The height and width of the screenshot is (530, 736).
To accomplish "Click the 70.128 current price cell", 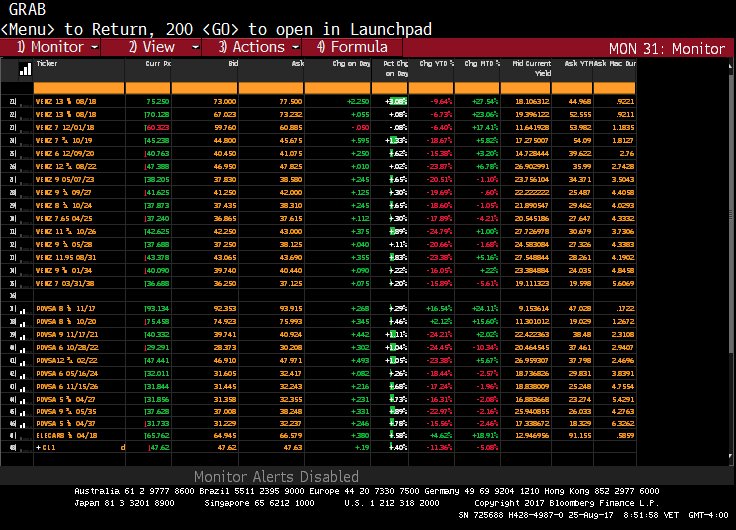I will (x=157, y=115).
